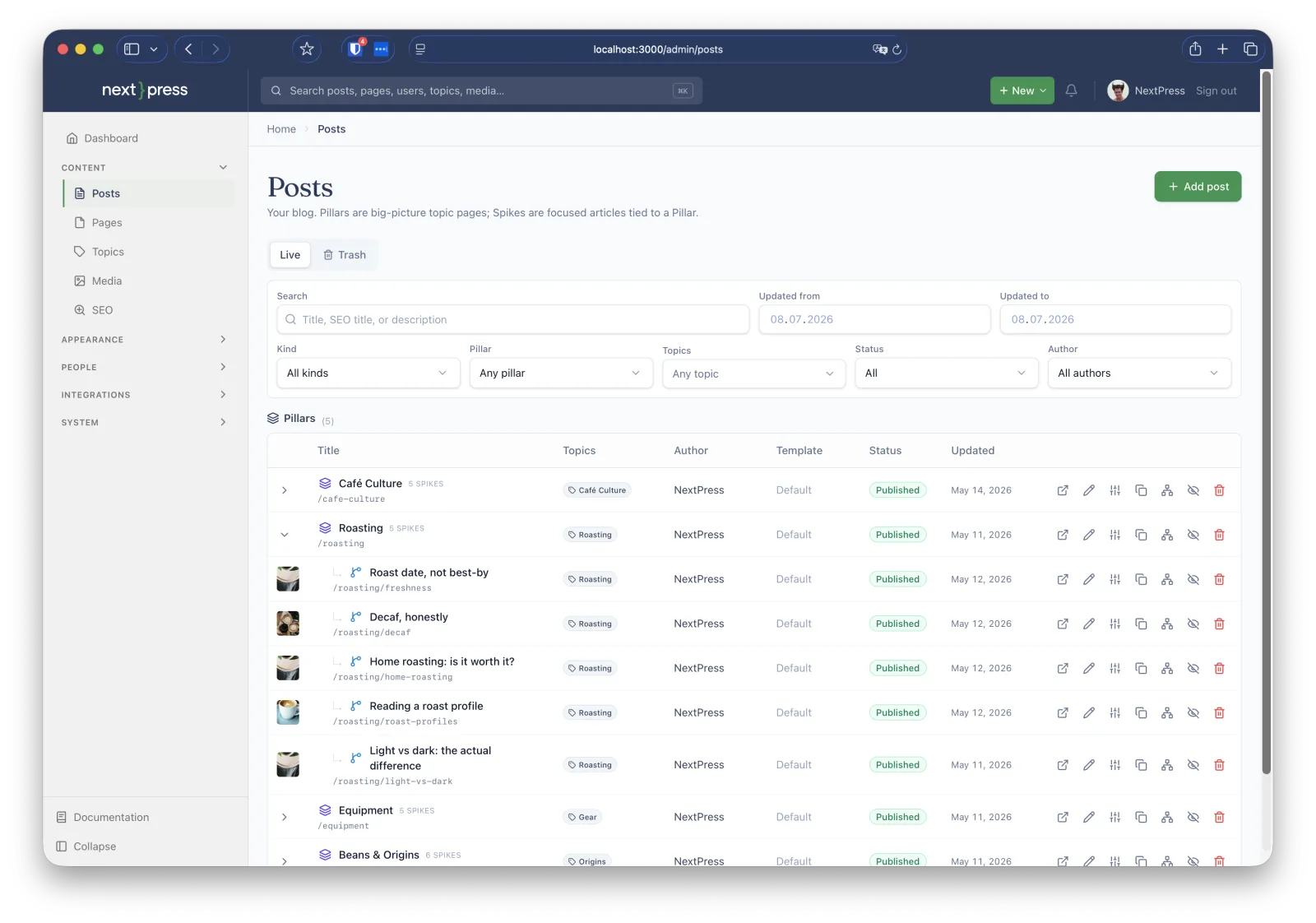Delete the Café Culture pillar

point(1220,490)
